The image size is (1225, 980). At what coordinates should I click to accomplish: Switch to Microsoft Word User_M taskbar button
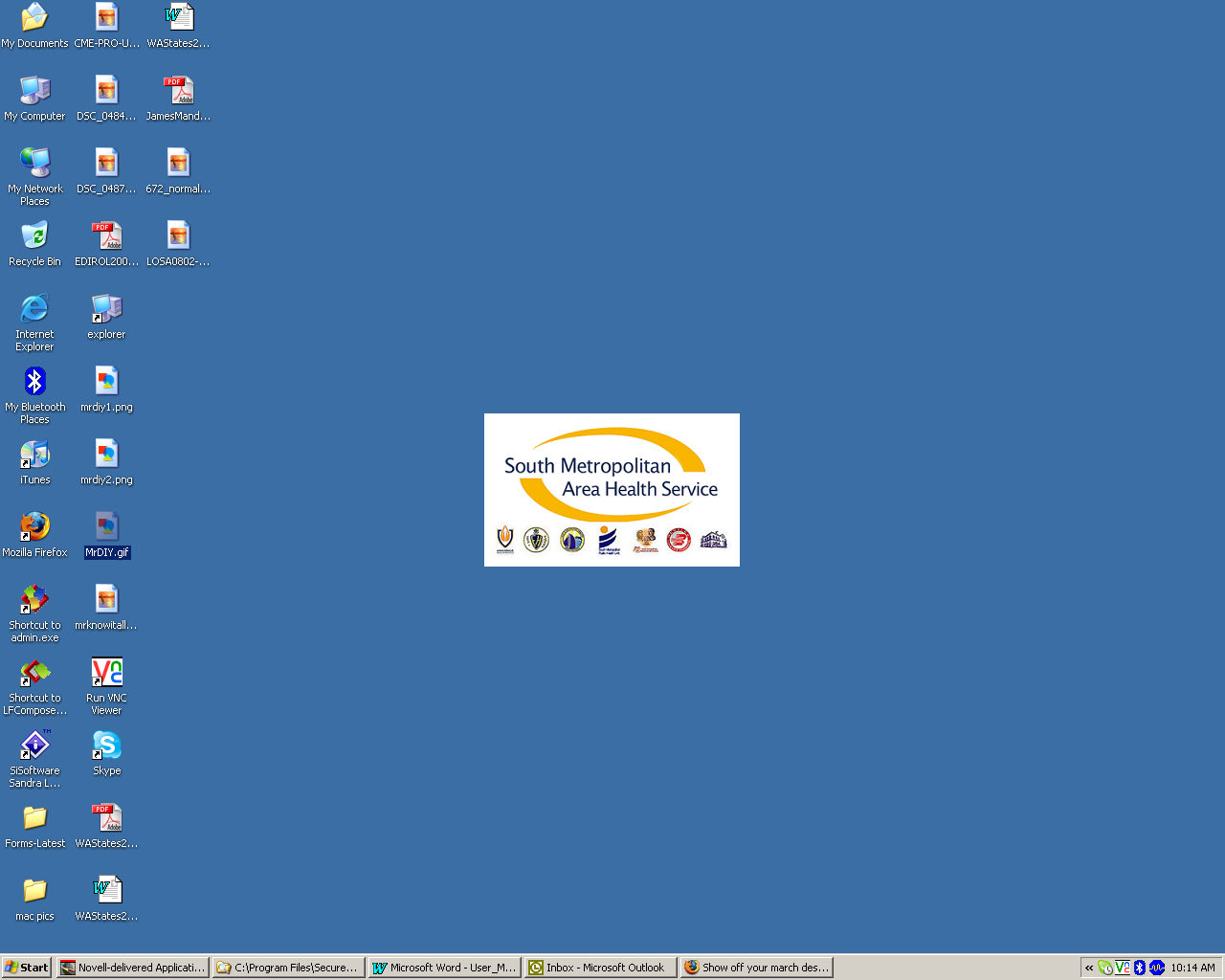[445, 968]
